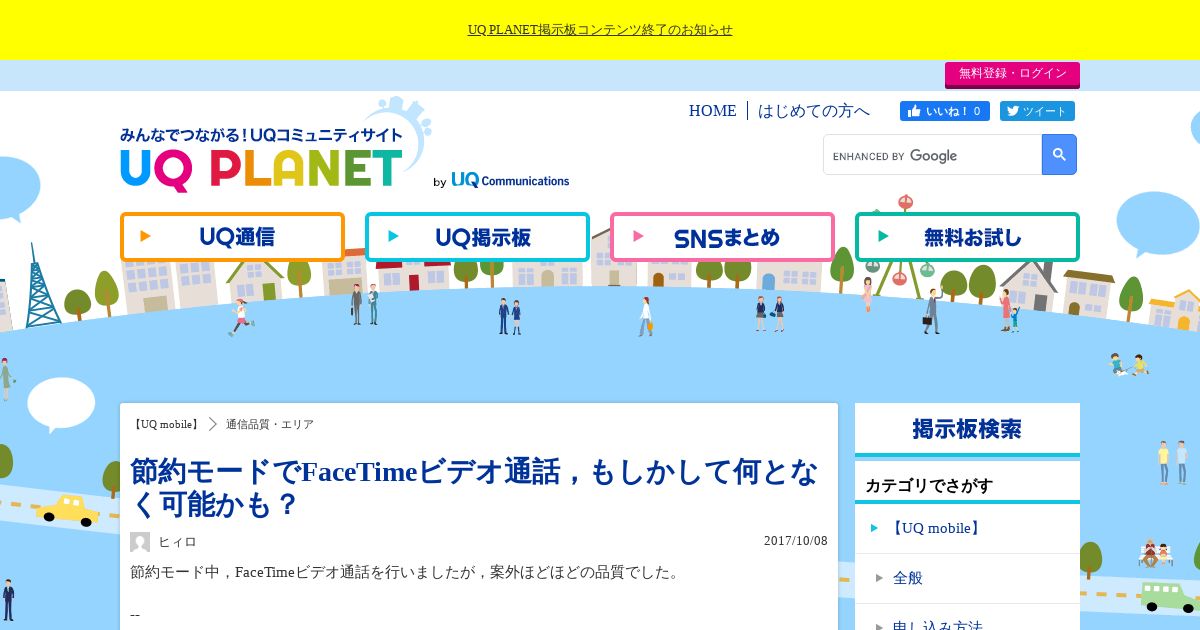Click the UQ PLANET site logo
This screenshot has width=1200, height=630.
[x=262, y=160]
